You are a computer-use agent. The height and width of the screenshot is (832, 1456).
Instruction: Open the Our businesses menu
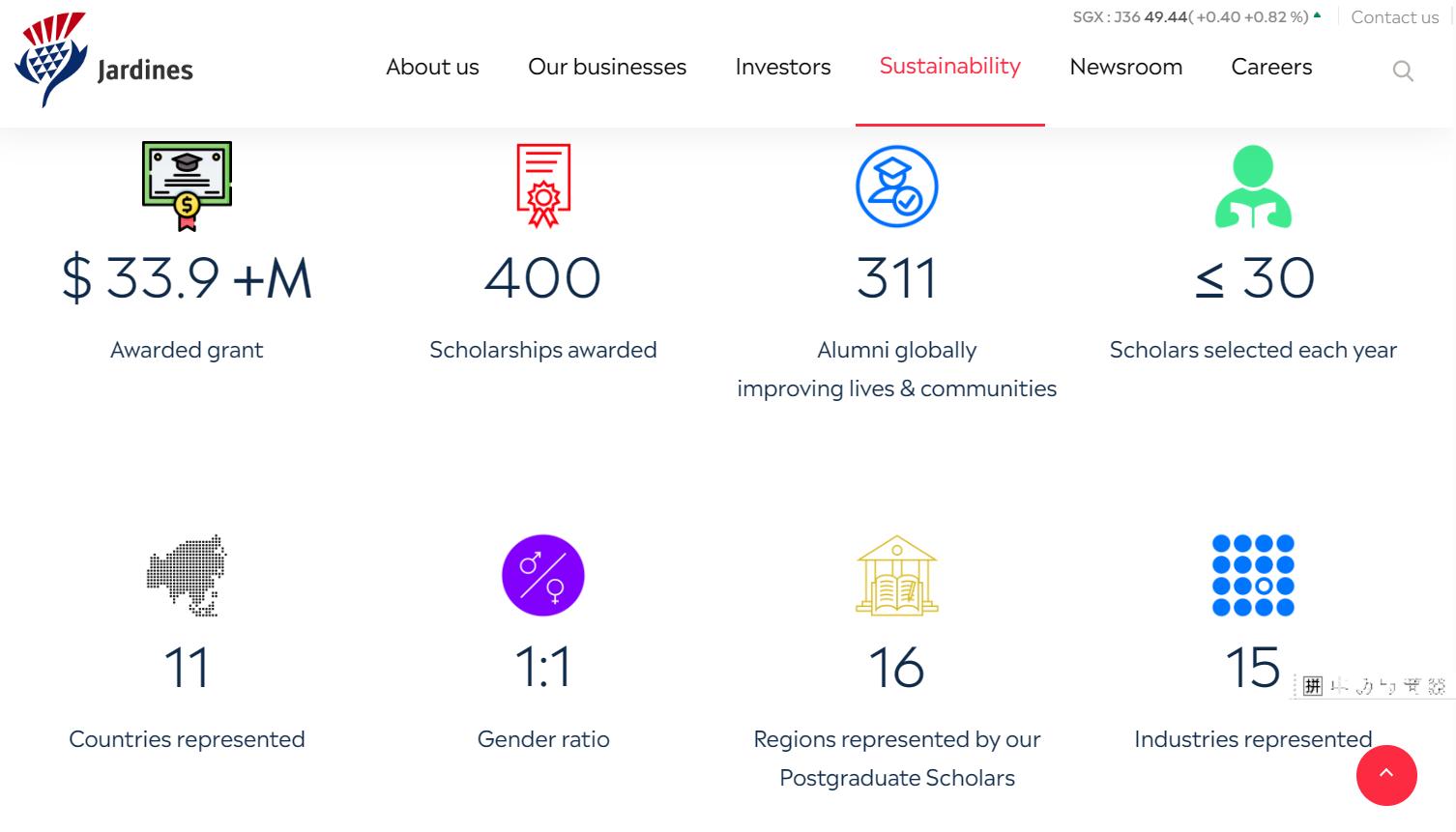click(607, 67)
